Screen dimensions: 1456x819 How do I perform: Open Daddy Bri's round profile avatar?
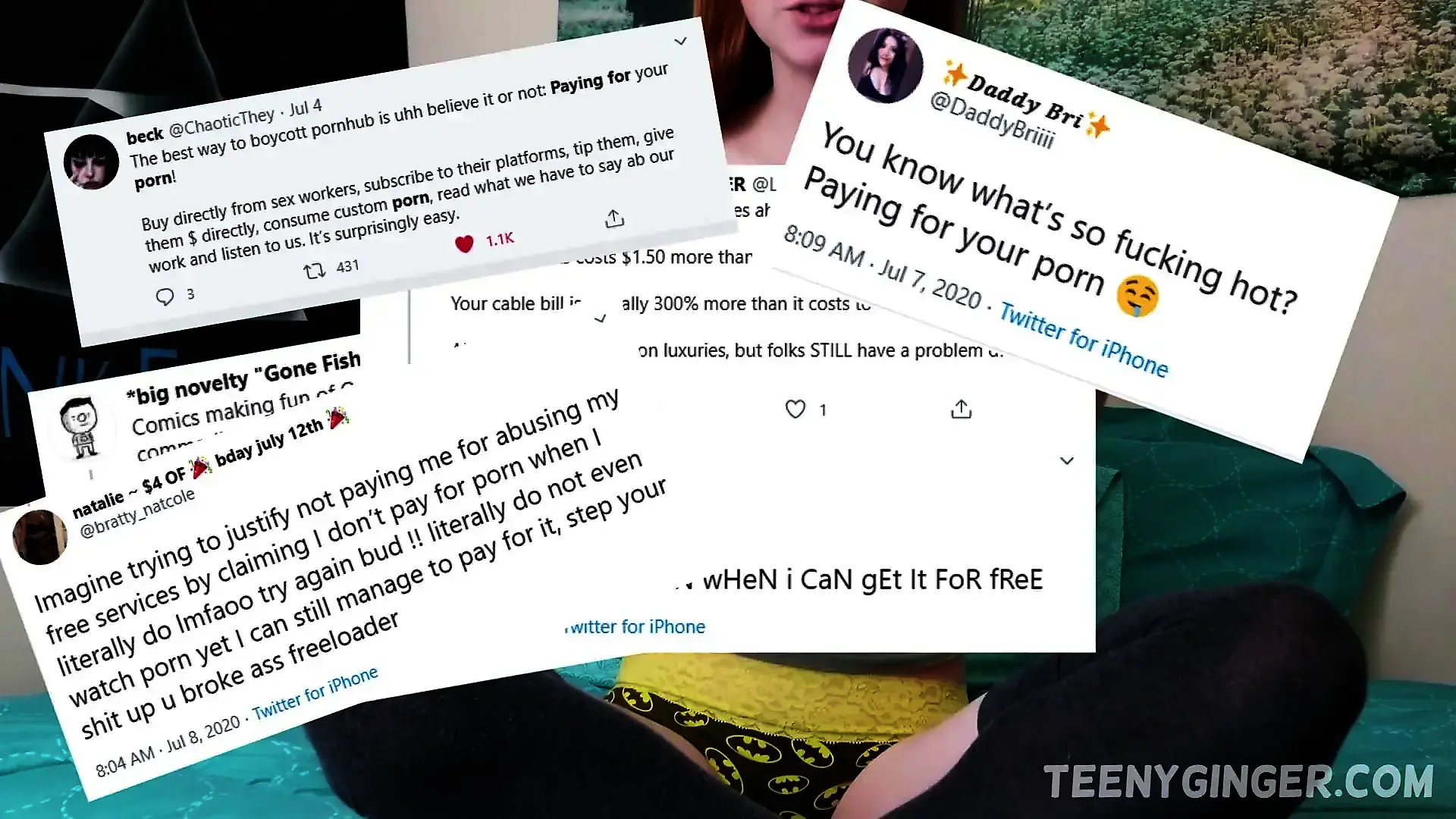(885, 65)
